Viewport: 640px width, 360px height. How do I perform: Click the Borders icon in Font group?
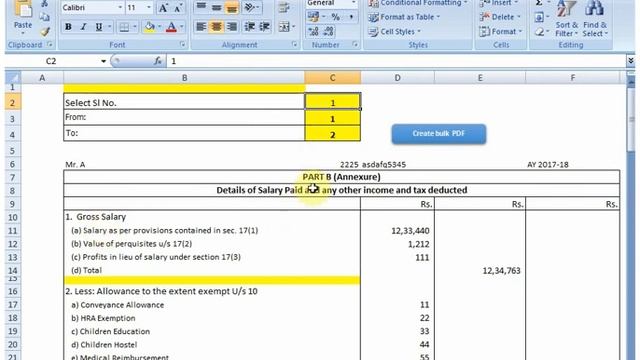pos(124,27)
